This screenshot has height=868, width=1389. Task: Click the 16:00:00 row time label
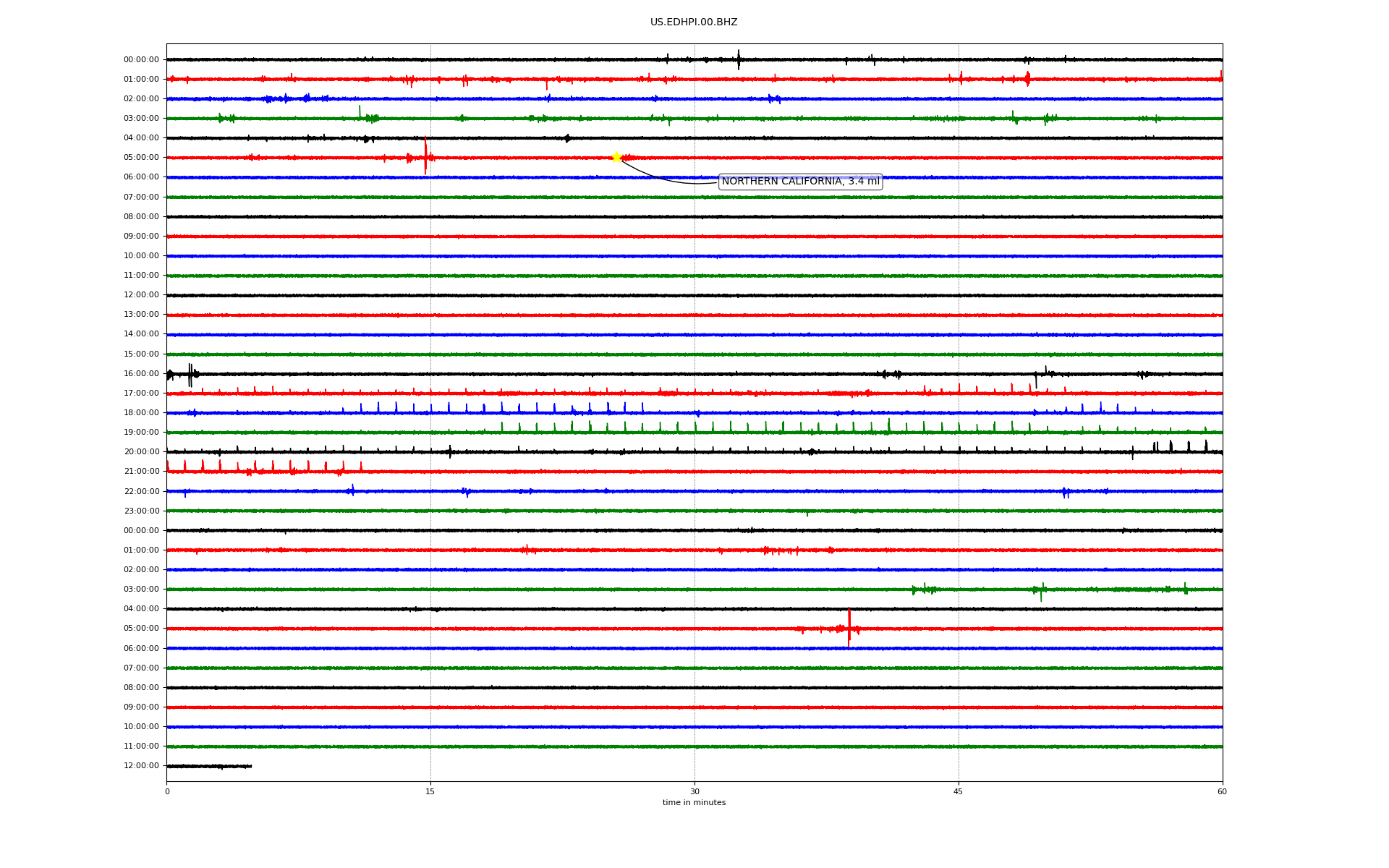(x=141, y=374)
